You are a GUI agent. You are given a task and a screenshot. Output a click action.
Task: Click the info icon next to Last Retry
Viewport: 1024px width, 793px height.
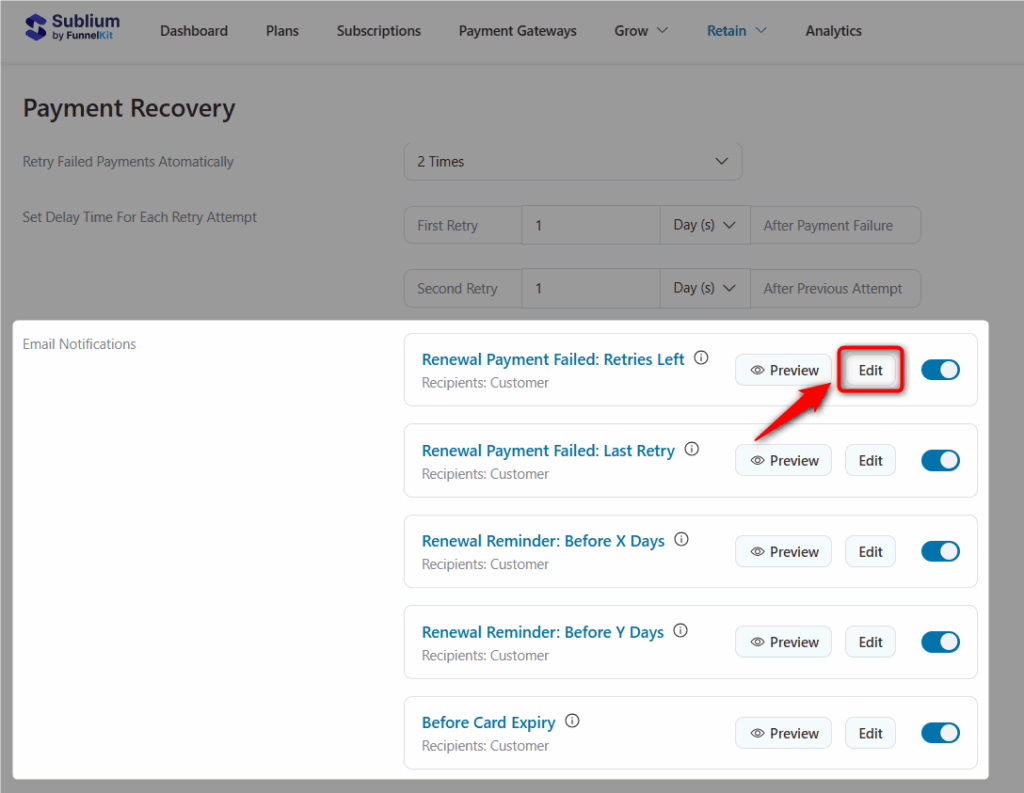click(x=692, y=448)
